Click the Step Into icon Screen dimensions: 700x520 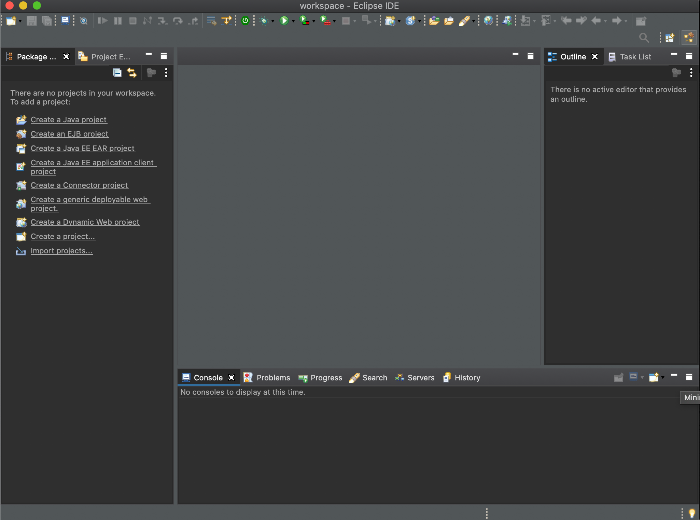(162, 21)
